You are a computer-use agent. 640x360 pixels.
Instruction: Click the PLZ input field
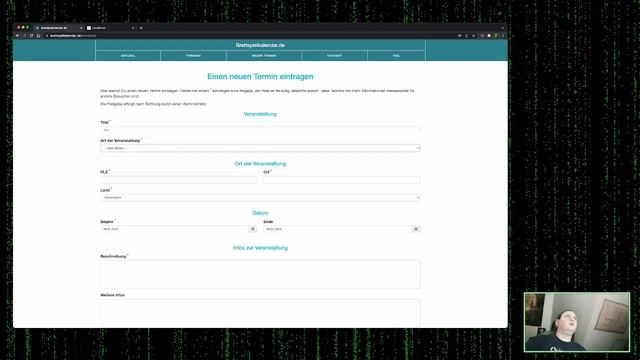[x=179, y=180]
